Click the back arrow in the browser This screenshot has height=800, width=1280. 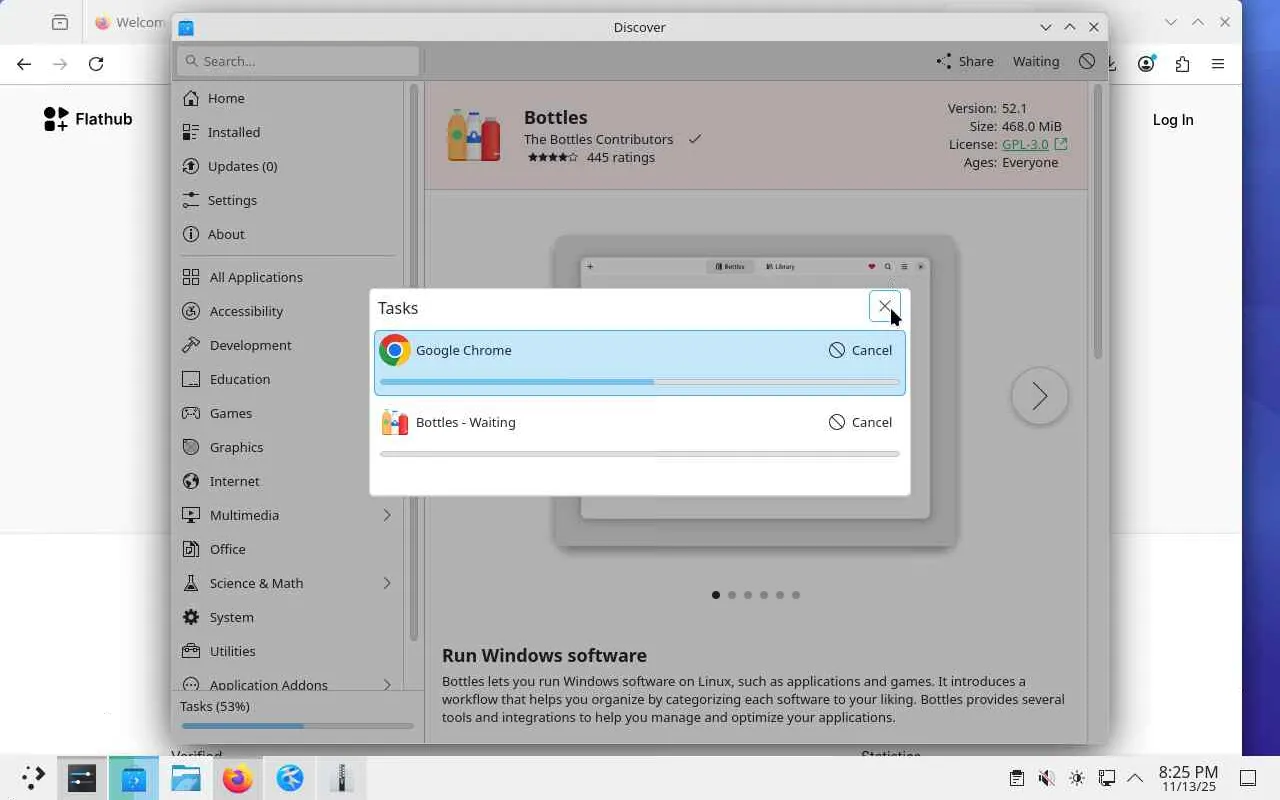(x=24, y=64)
